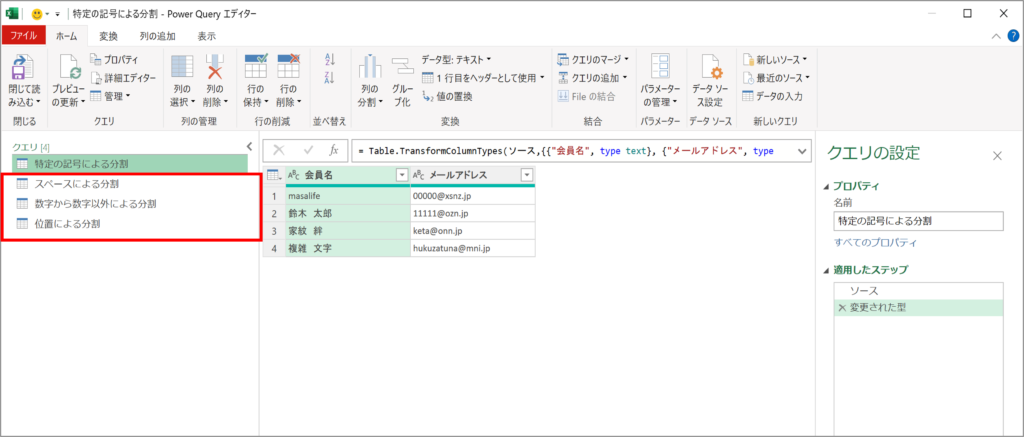Image resolution: width=1024 pixels, height=437 pixels.
Task: Switch to the ホーム ribbon tab
Action: [67, 36]
